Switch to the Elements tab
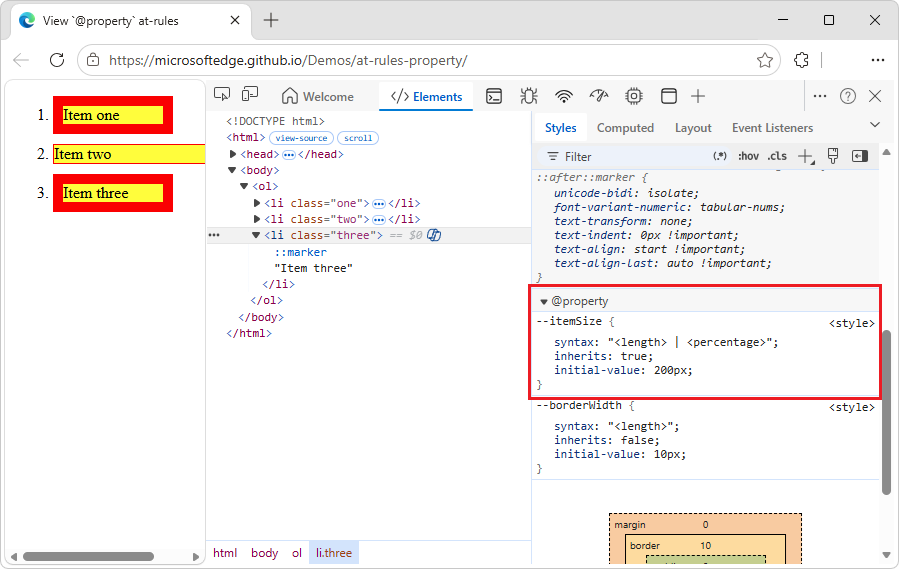Image resolution: width=899 pixels, height=569 pixels. pos(426,96)
